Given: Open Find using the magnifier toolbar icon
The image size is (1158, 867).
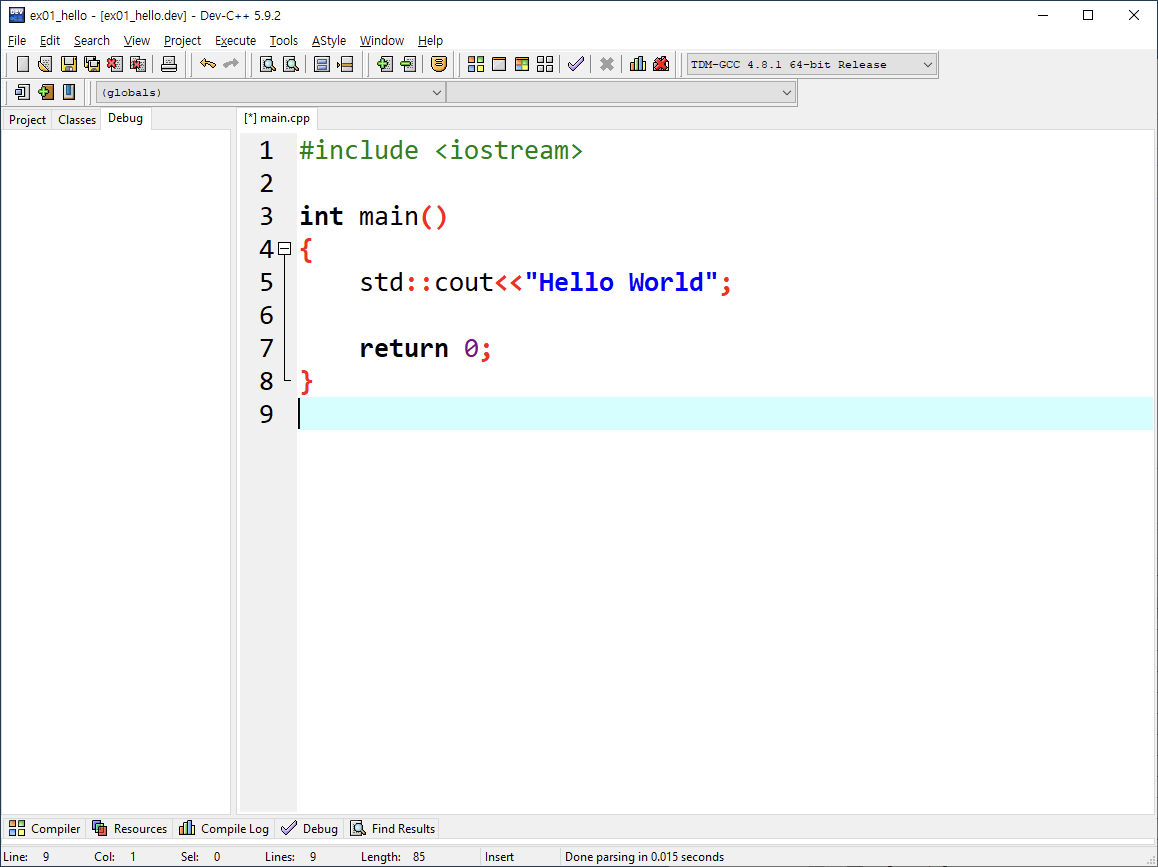Looking at the screenshot, I should (266, 63).
